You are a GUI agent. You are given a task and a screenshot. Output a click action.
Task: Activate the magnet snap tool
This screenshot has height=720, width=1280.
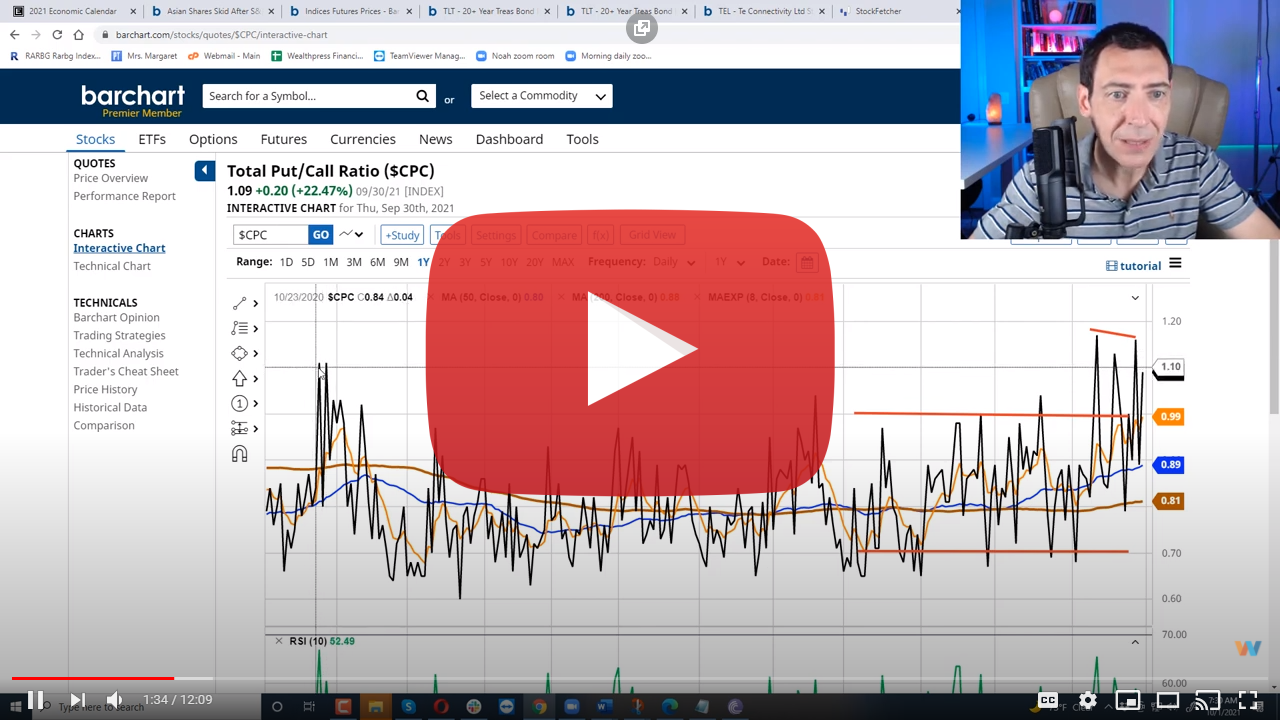(240, 454)
